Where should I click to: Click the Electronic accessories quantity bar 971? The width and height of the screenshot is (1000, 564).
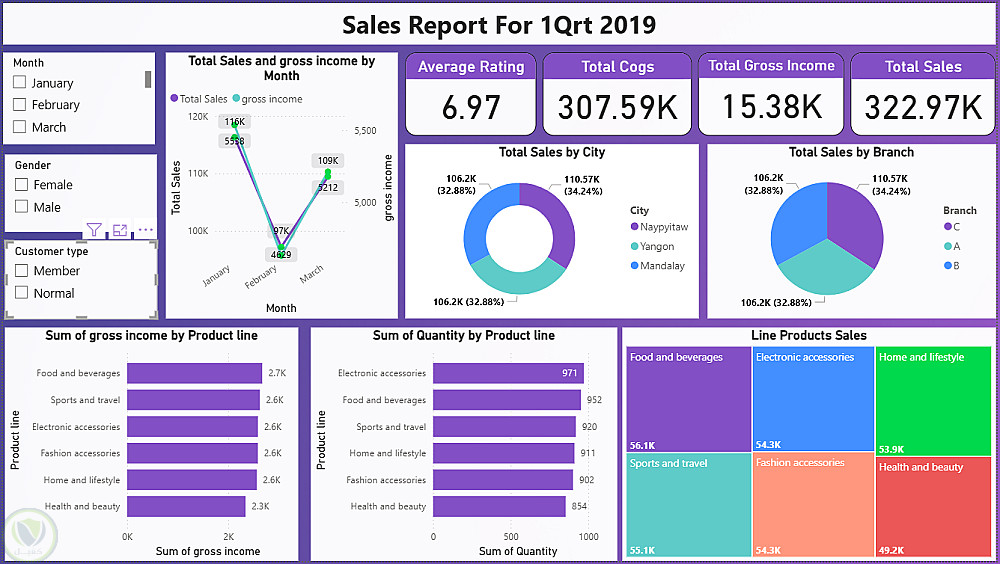point(508,373)
